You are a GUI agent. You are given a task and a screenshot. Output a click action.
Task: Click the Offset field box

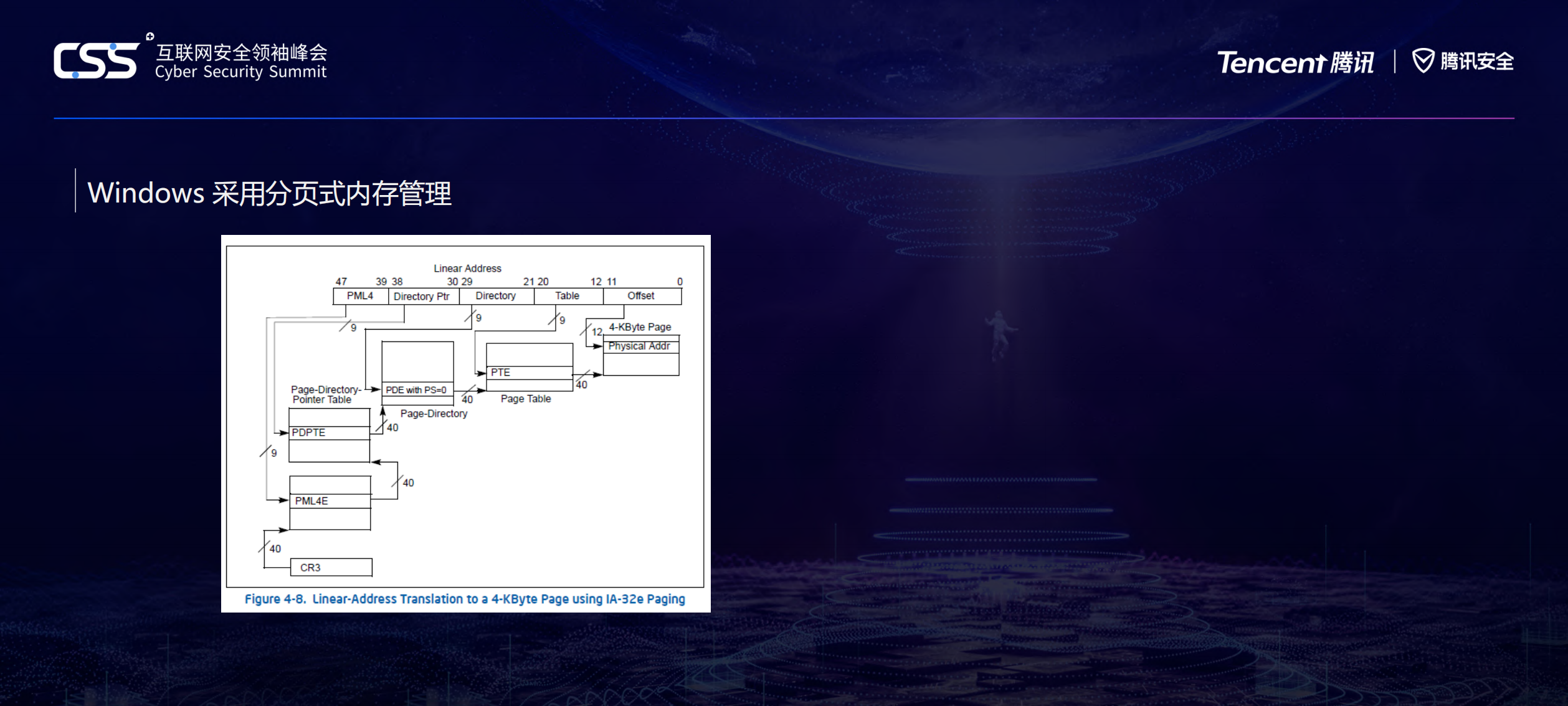(x=642, y=296)
